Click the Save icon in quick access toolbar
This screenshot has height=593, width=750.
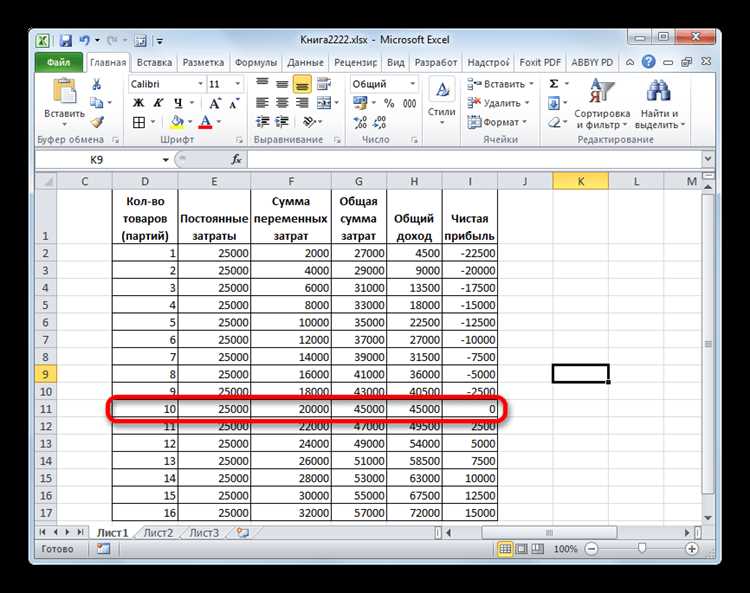pos(66,40)
